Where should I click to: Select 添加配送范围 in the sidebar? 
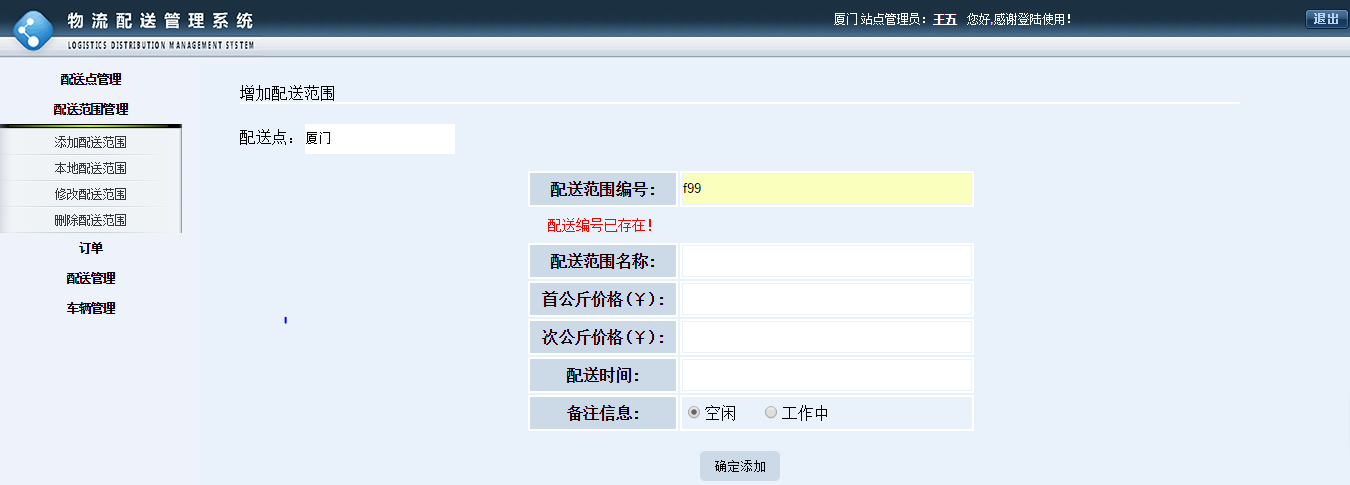(x=91, y=142)
